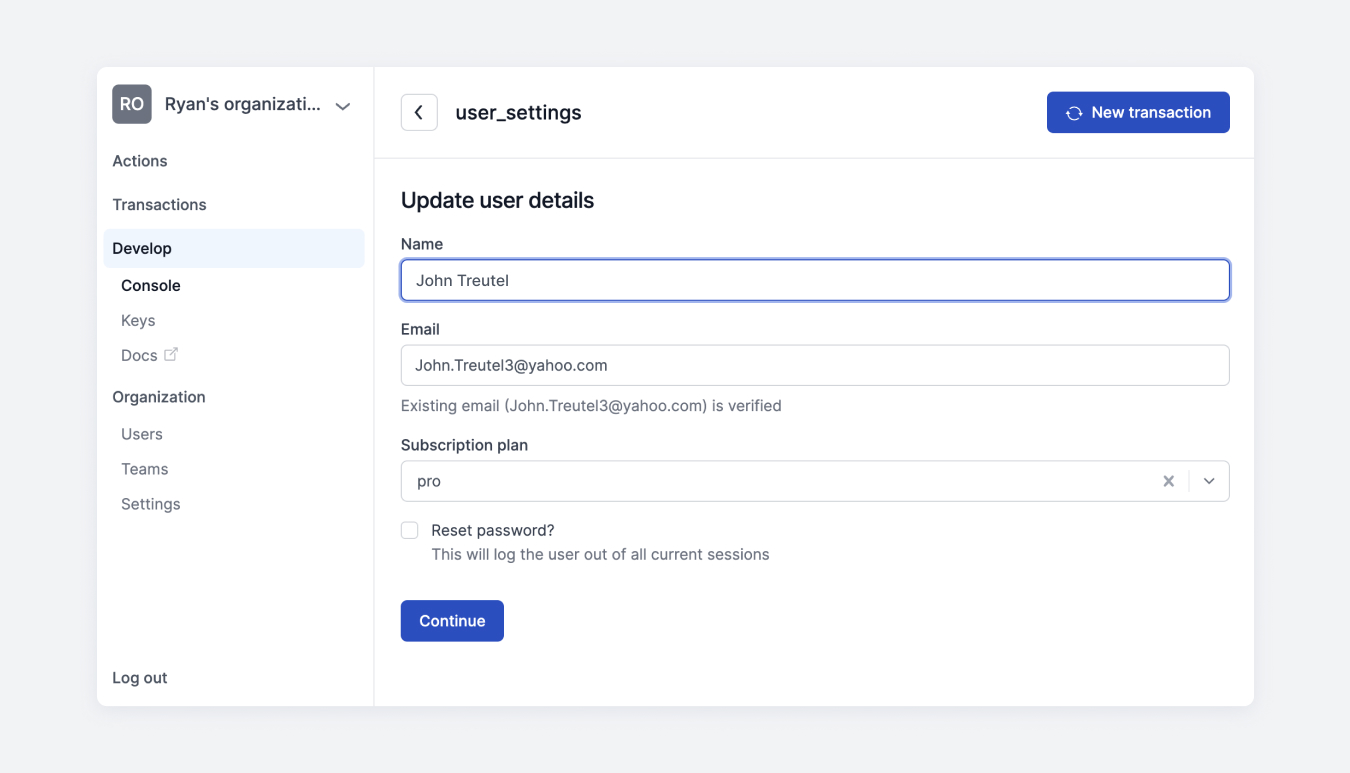The width and height of the screenshot is (1350, 773).
Task: Toggle the password reset checkbox on
Action: [409, 530]
